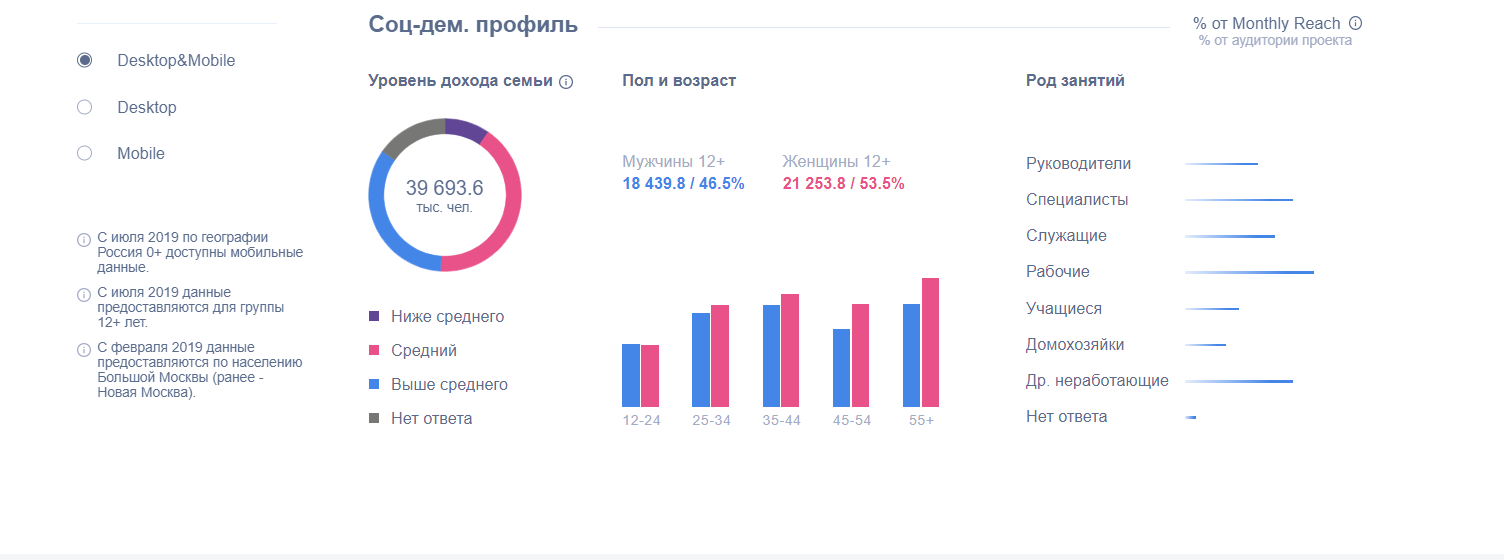
Task: Click the blue Выше среднего legend swatch
Action: point(375,384)
